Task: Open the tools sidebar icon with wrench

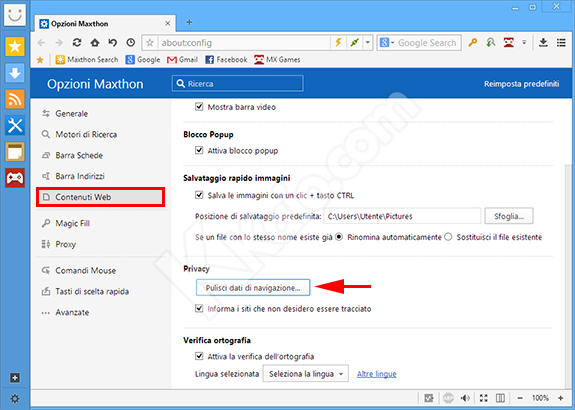Action: click(15, 125)
